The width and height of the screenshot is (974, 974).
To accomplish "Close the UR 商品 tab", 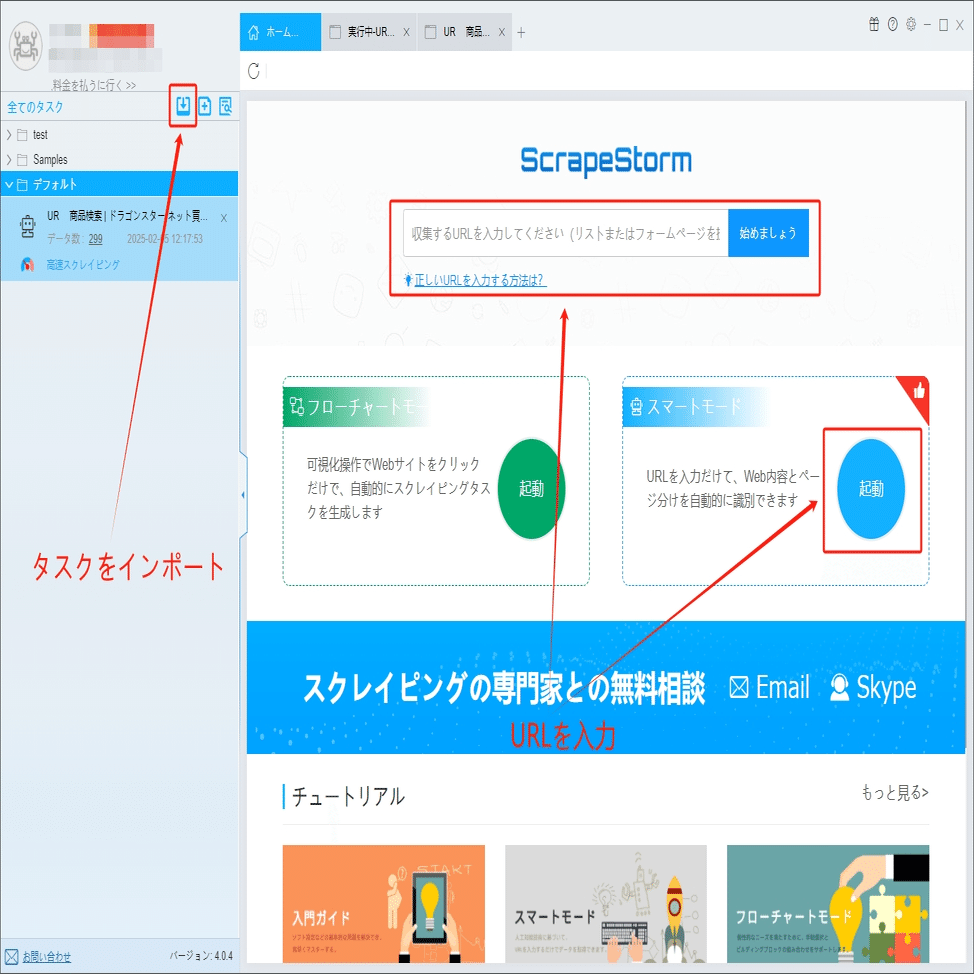I will coord(501,32).
